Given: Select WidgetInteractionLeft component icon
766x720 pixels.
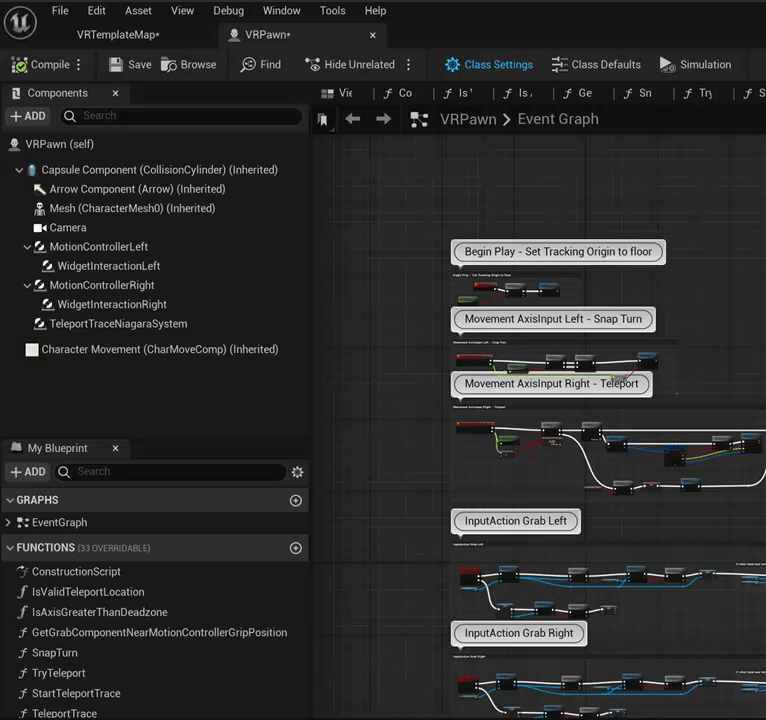Looking at the screenshot, I should [x=47, y=266].
